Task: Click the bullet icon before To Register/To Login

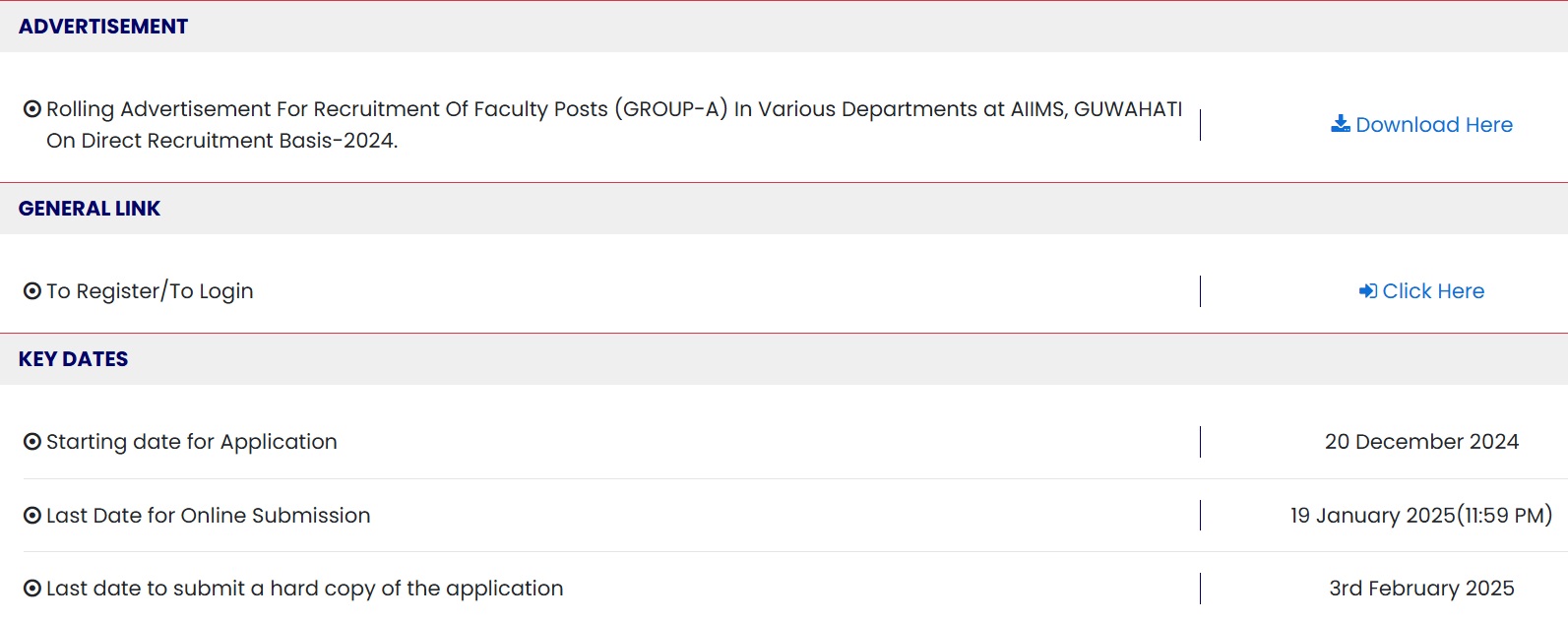Action: [x=32, y=291]
